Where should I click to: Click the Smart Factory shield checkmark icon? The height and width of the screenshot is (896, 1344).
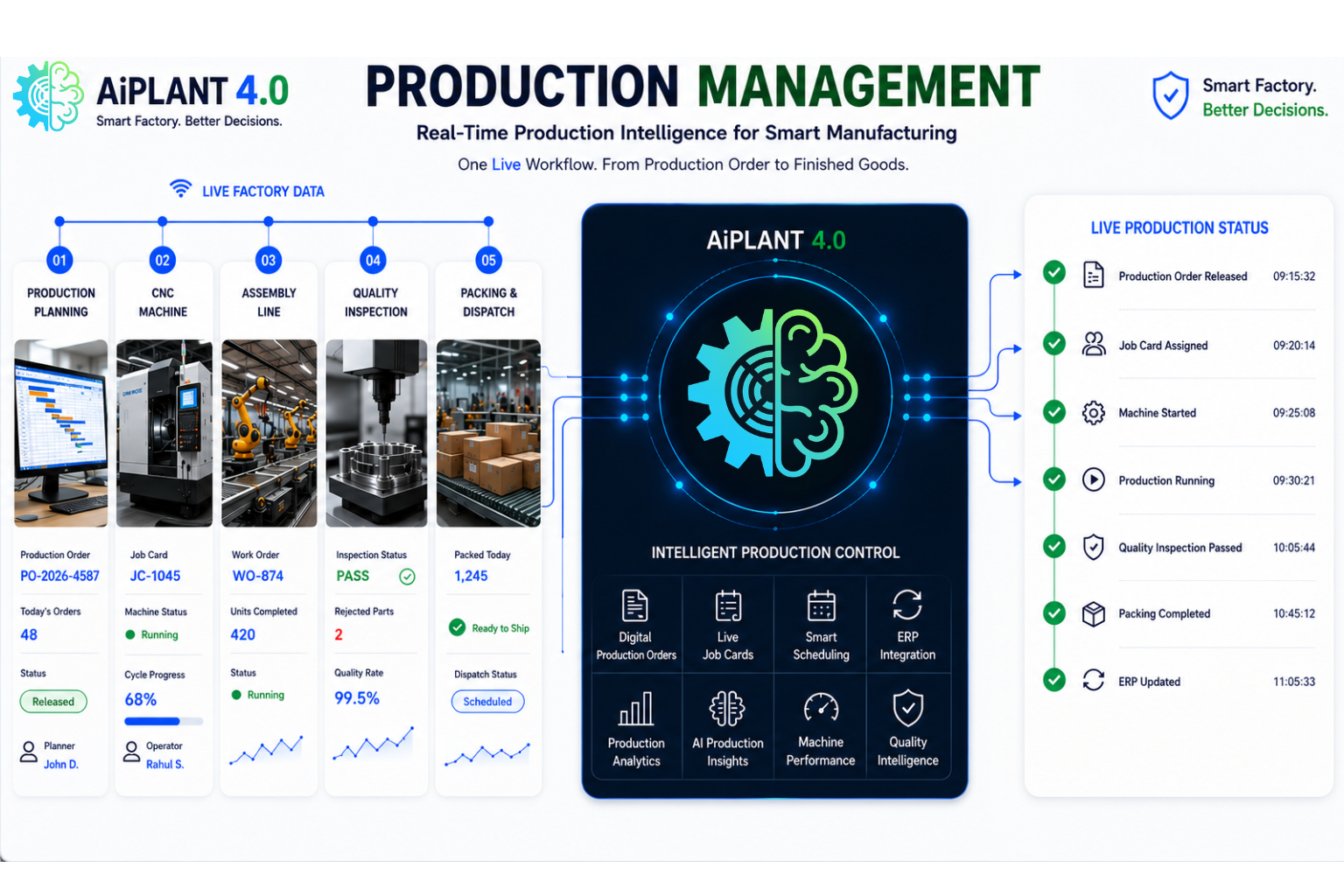[x=1170, y=96]
